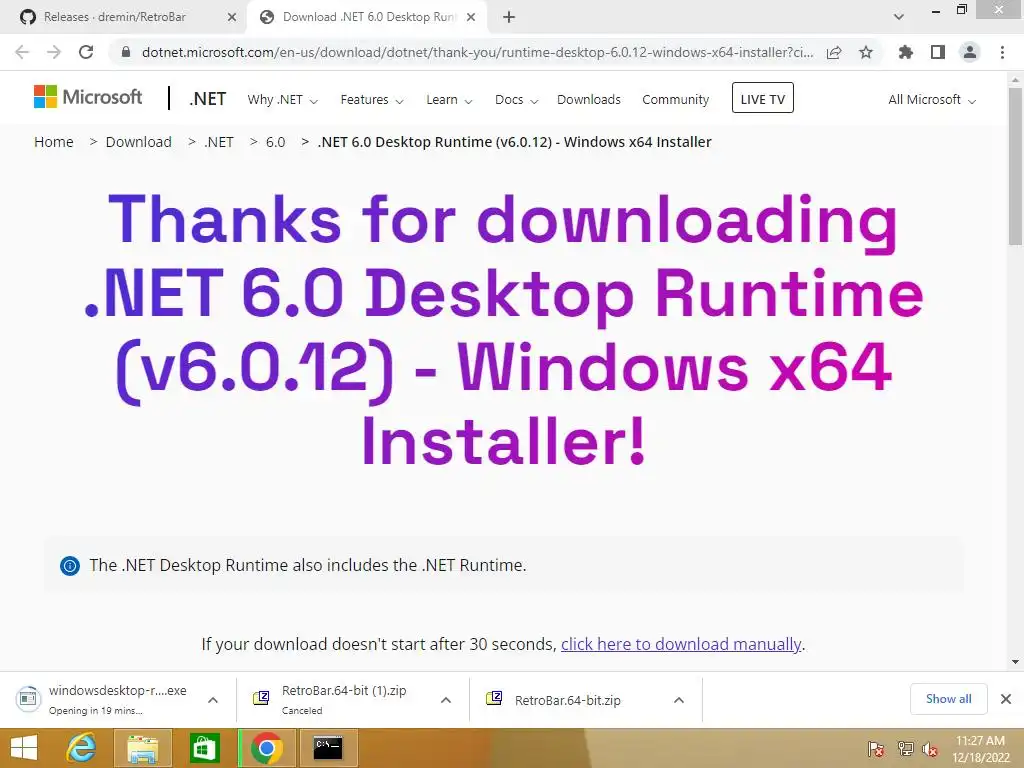
Task: Click the click here to download manually link
Action: [x=680, y=645]
